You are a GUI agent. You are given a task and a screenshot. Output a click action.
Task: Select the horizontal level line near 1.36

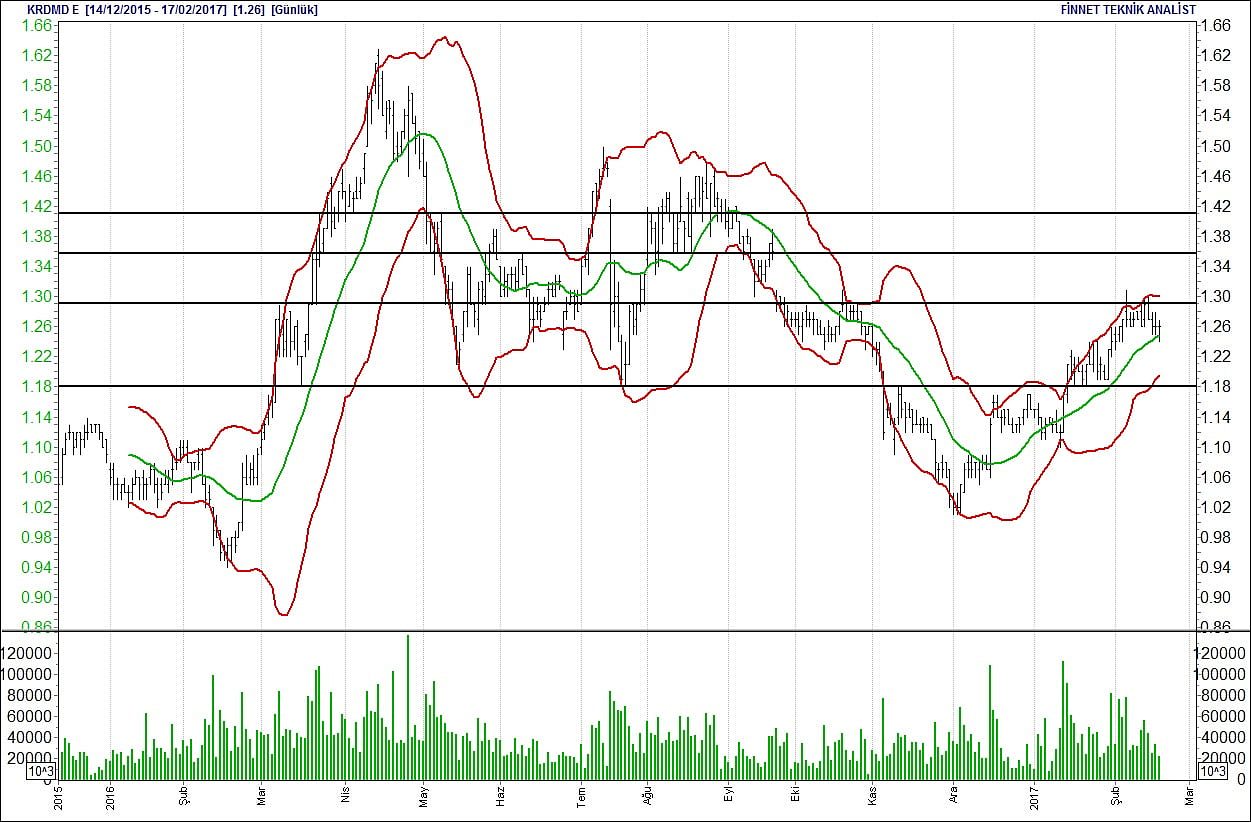click(x=626, y=253)
